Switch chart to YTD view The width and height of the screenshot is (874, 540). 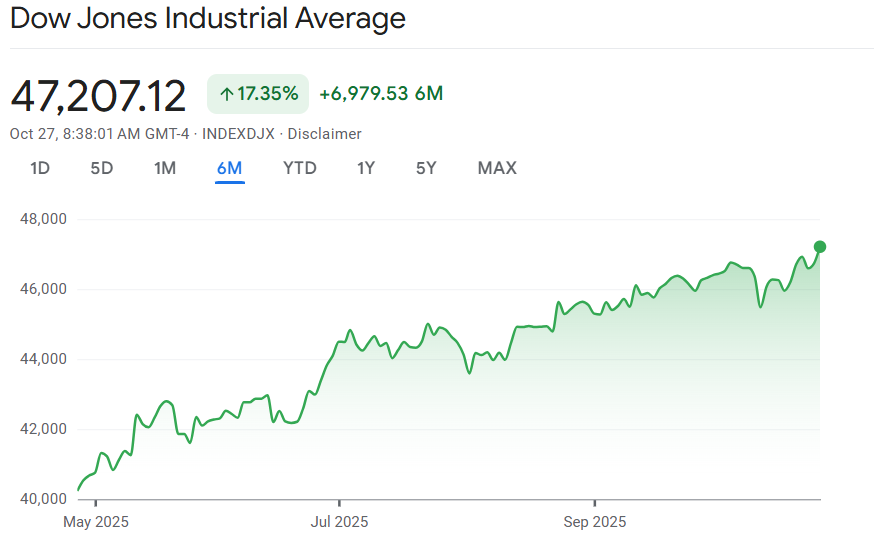(300, 168)
